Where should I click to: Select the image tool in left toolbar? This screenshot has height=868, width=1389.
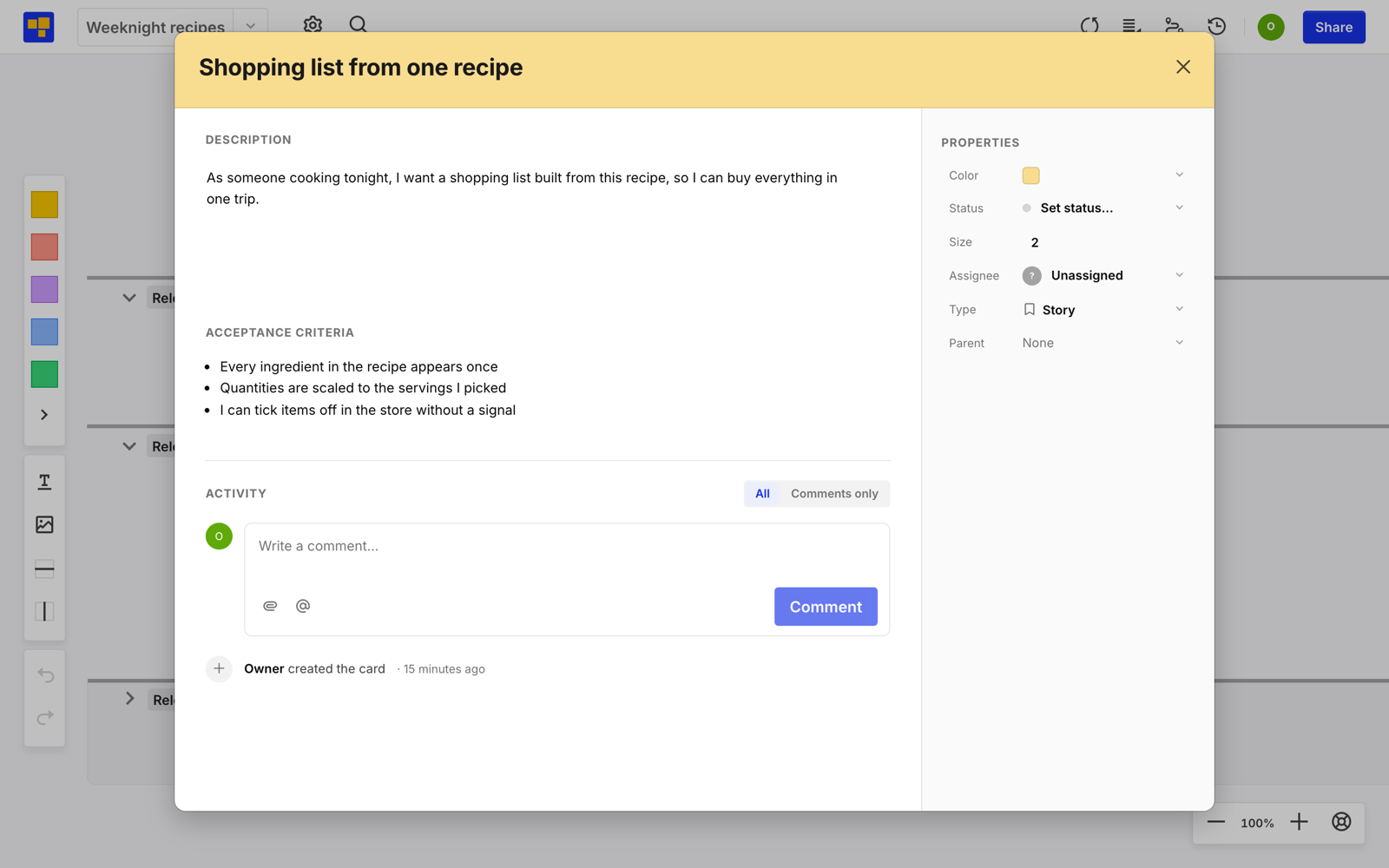(44, 524)
